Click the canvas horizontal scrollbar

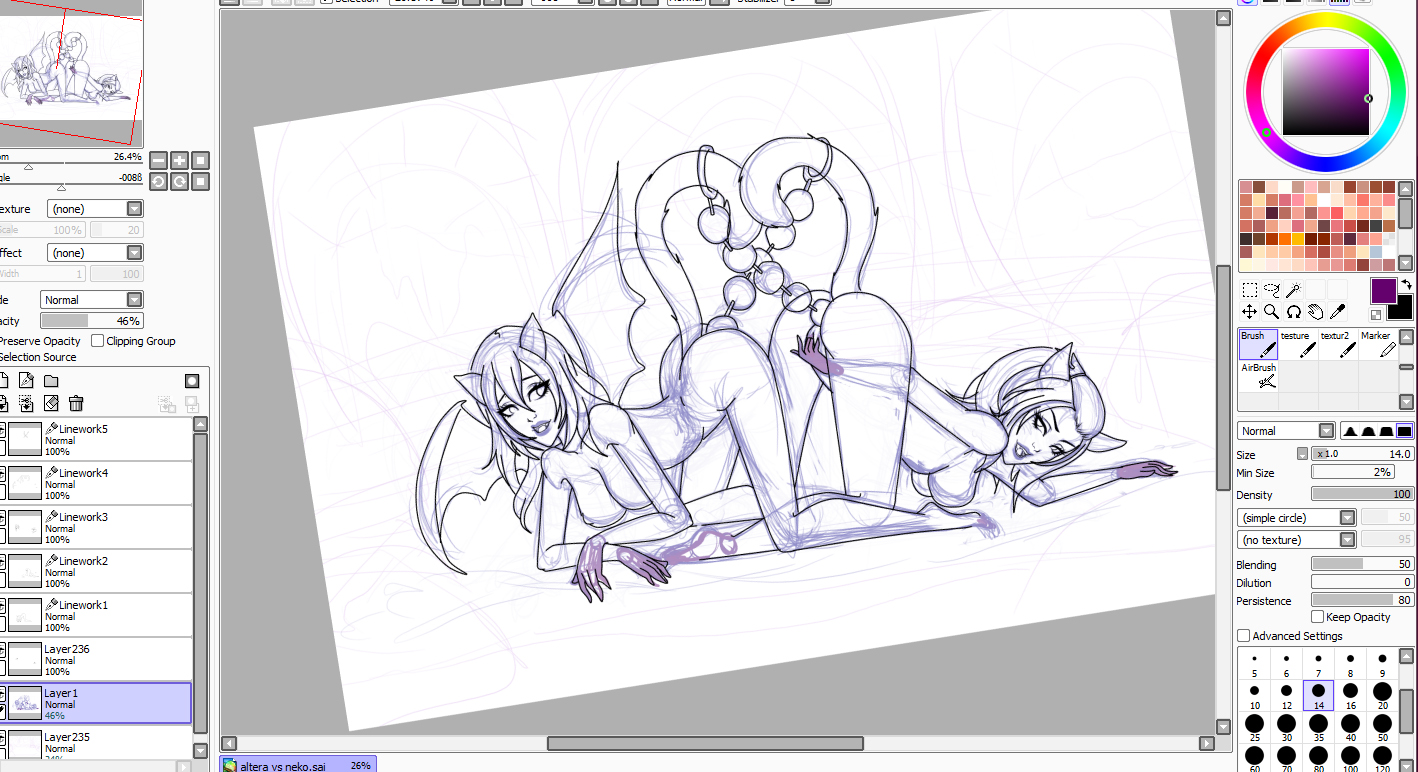coord(706,744)
